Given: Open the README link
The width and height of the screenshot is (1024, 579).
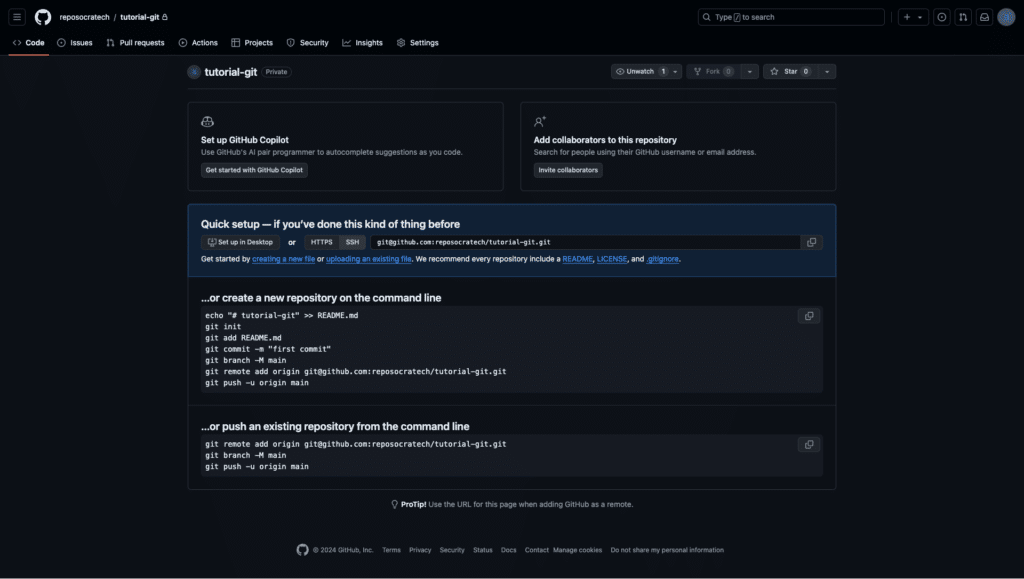Looking at the screenshot, I should coord(577,259).
